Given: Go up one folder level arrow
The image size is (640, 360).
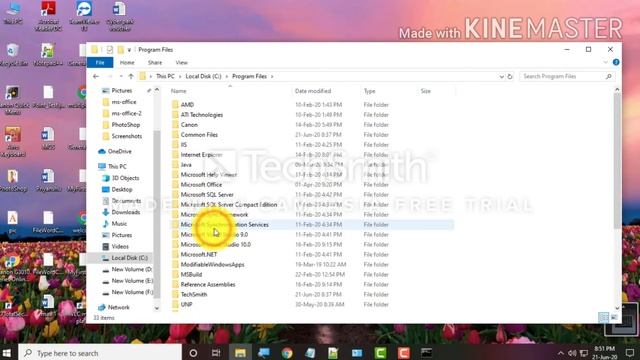Looking at the screenshot, I should [131, 76].
